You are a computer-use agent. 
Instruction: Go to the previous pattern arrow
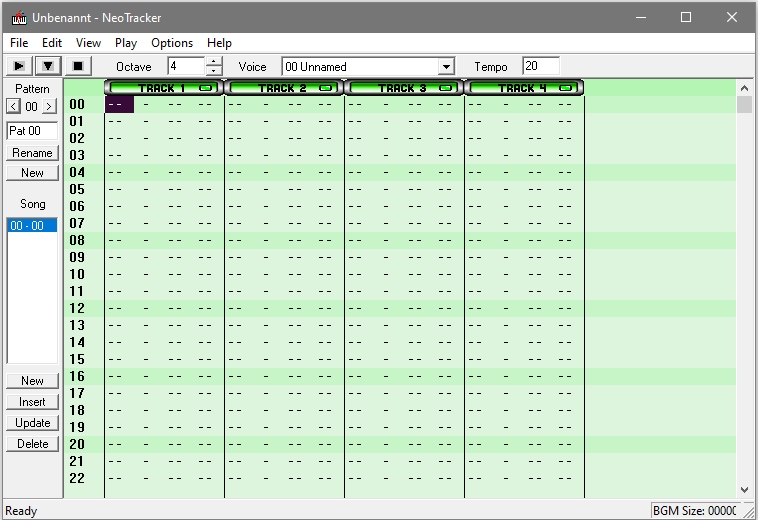(x=13, y=107)
